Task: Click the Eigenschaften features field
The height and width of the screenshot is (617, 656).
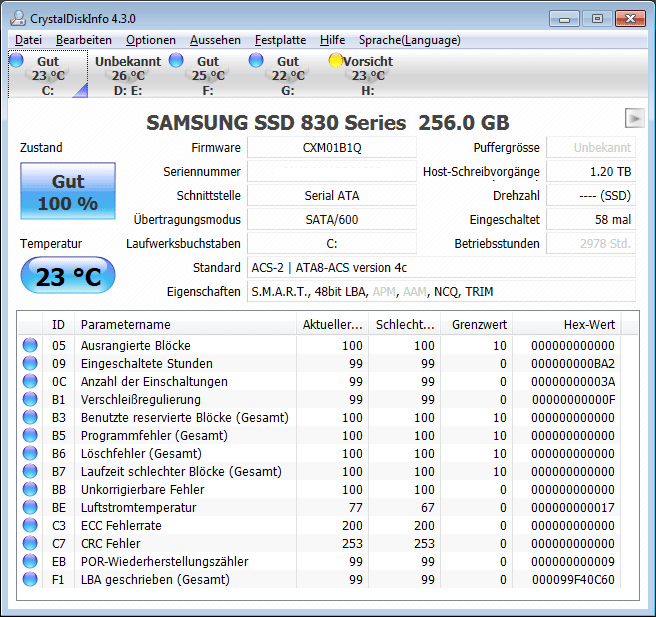Action: pos(441,292)
